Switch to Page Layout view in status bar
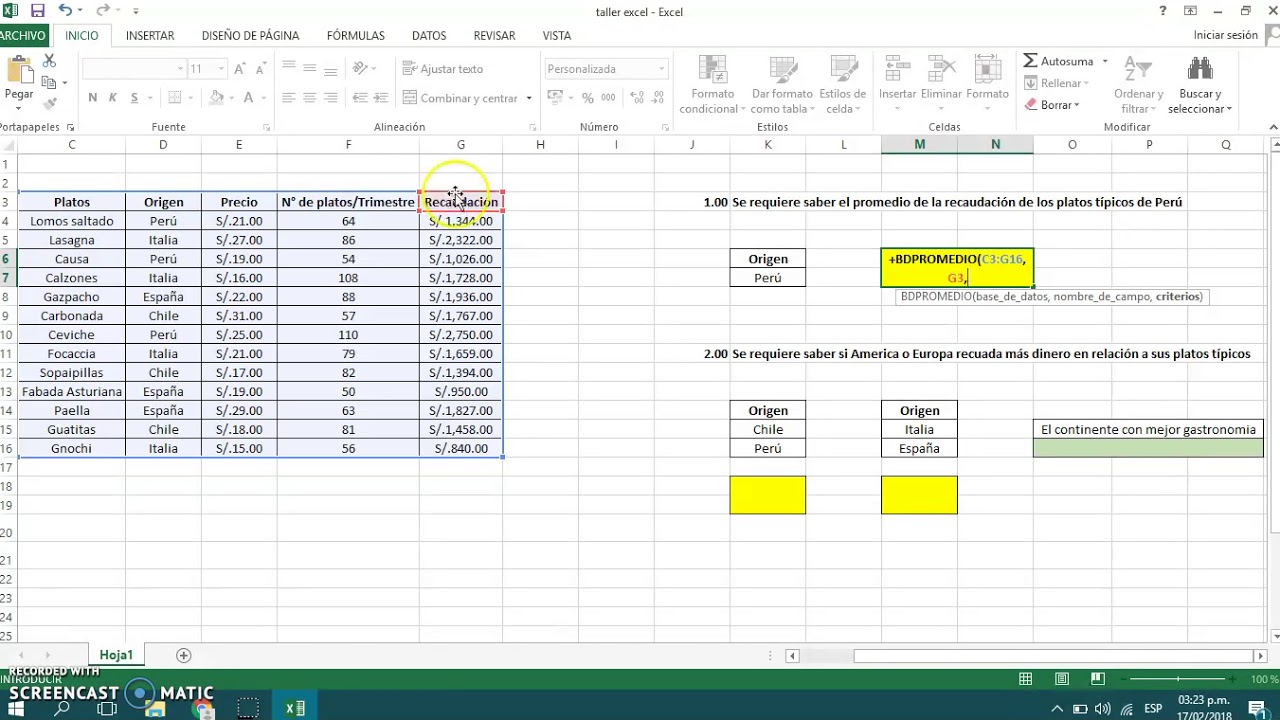This screenshot has height=720, width=1280. coord(1061,679)
